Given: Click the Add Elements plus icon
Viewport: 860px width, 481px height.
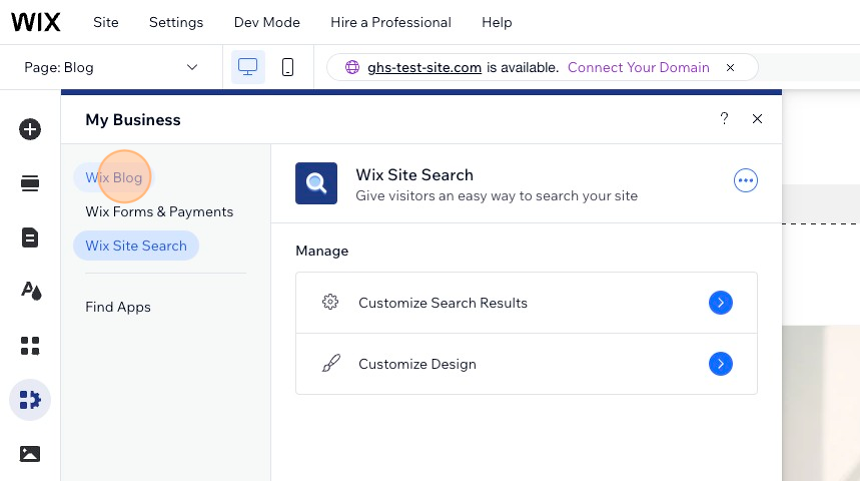Looking at the screenshot, I should [x=30, y=129].
